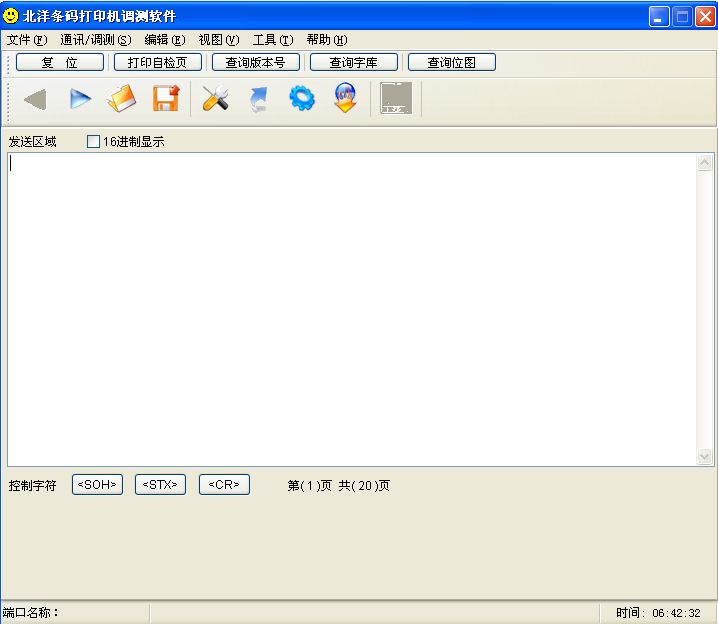Image resolution: width=718 pixels, height=624 pixels.
Task: Insert the <CR> control character
Action: (224, 485)
